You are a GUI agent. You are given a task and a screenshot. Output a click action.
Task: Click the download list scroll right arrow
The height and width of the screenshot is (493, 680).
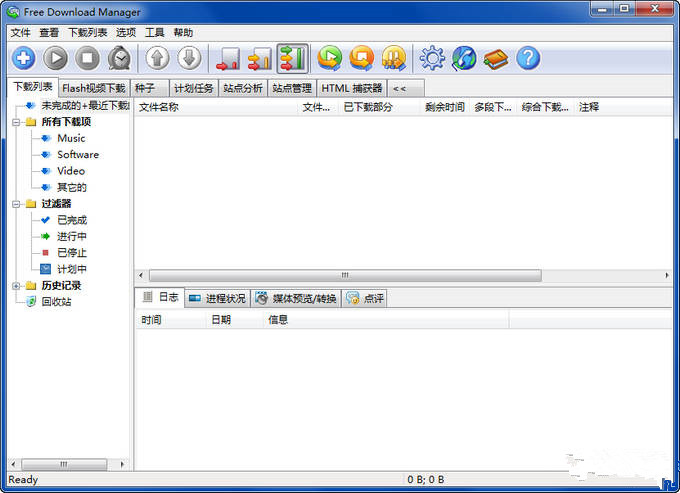point(667,275)
